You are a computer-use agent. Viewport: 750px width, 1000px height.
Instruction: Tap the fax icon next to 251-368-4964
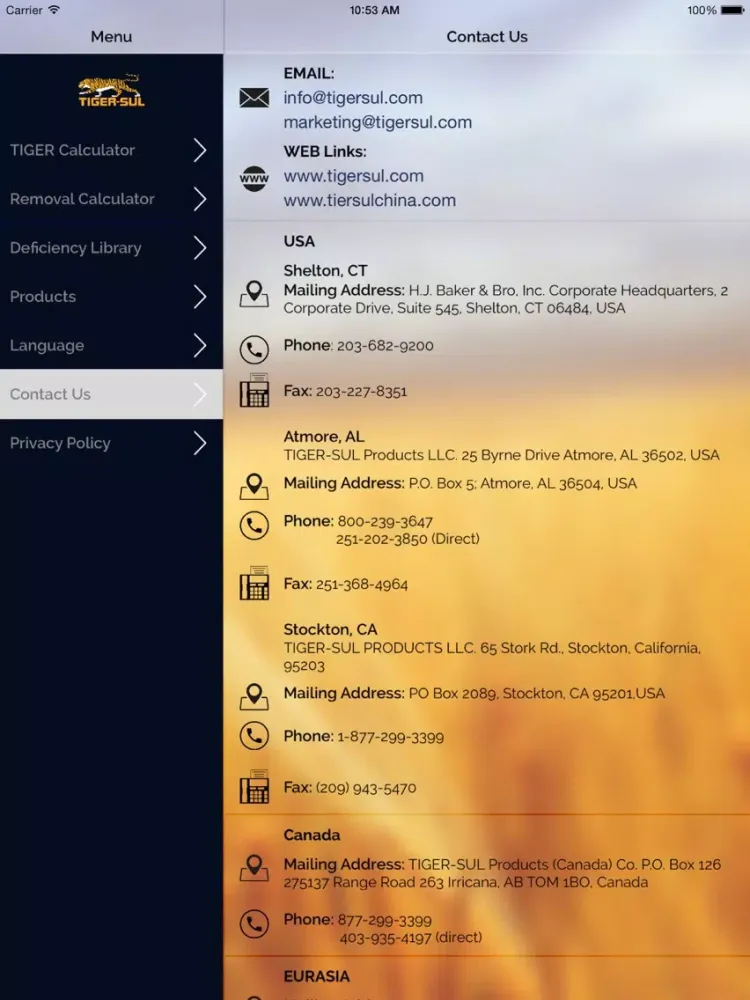pos(254,583)
